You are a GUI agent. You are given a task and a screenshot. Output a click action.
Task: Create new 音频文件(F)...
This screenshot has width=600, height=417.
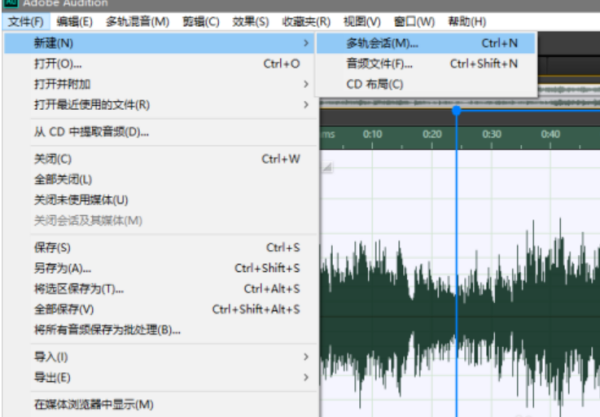pyautogui.click(x=426, y=64)
